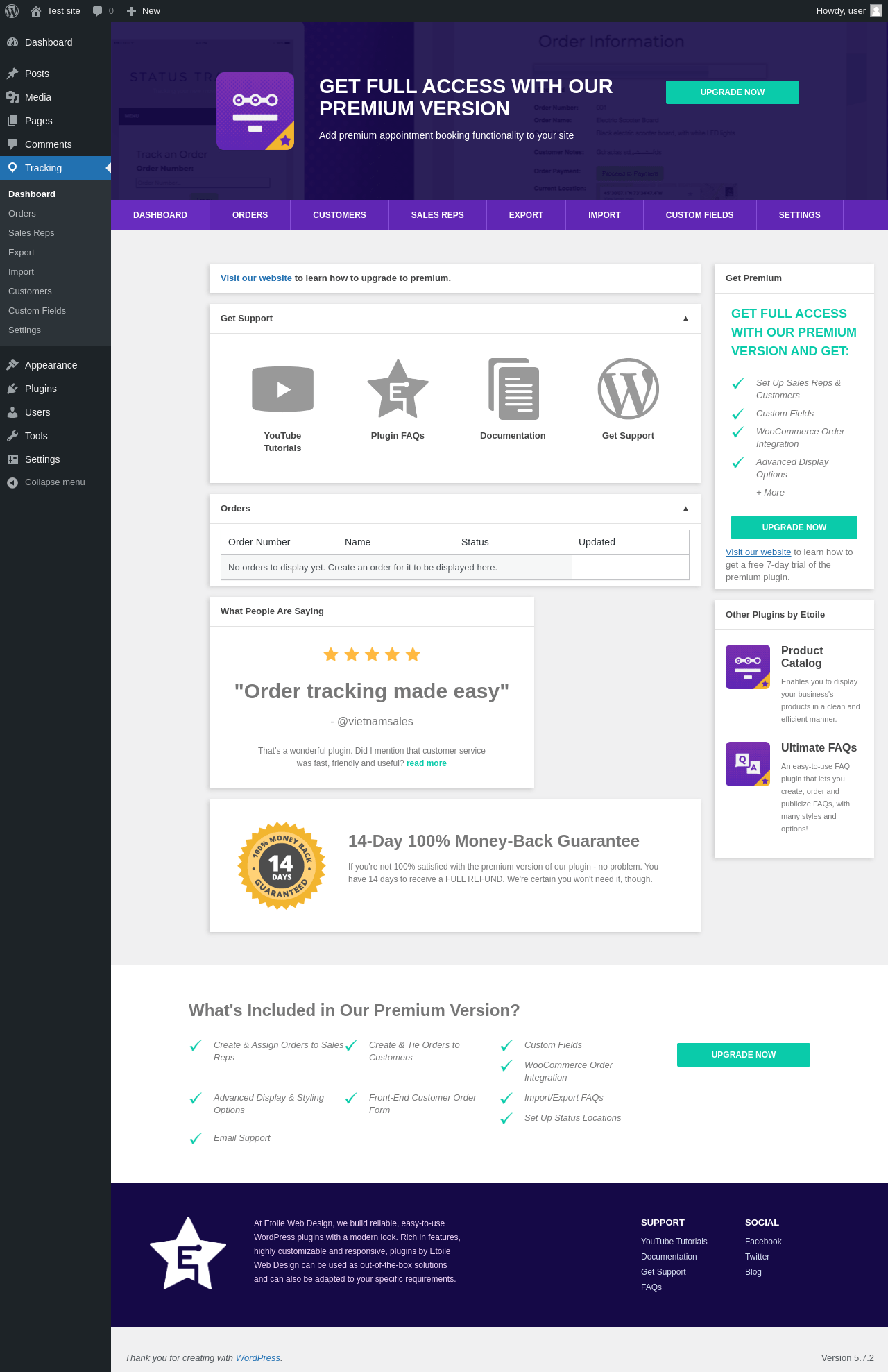Open the Export tab
Image resolution: width=888 pixels, height=1372 pixels.
pos(526,215)
